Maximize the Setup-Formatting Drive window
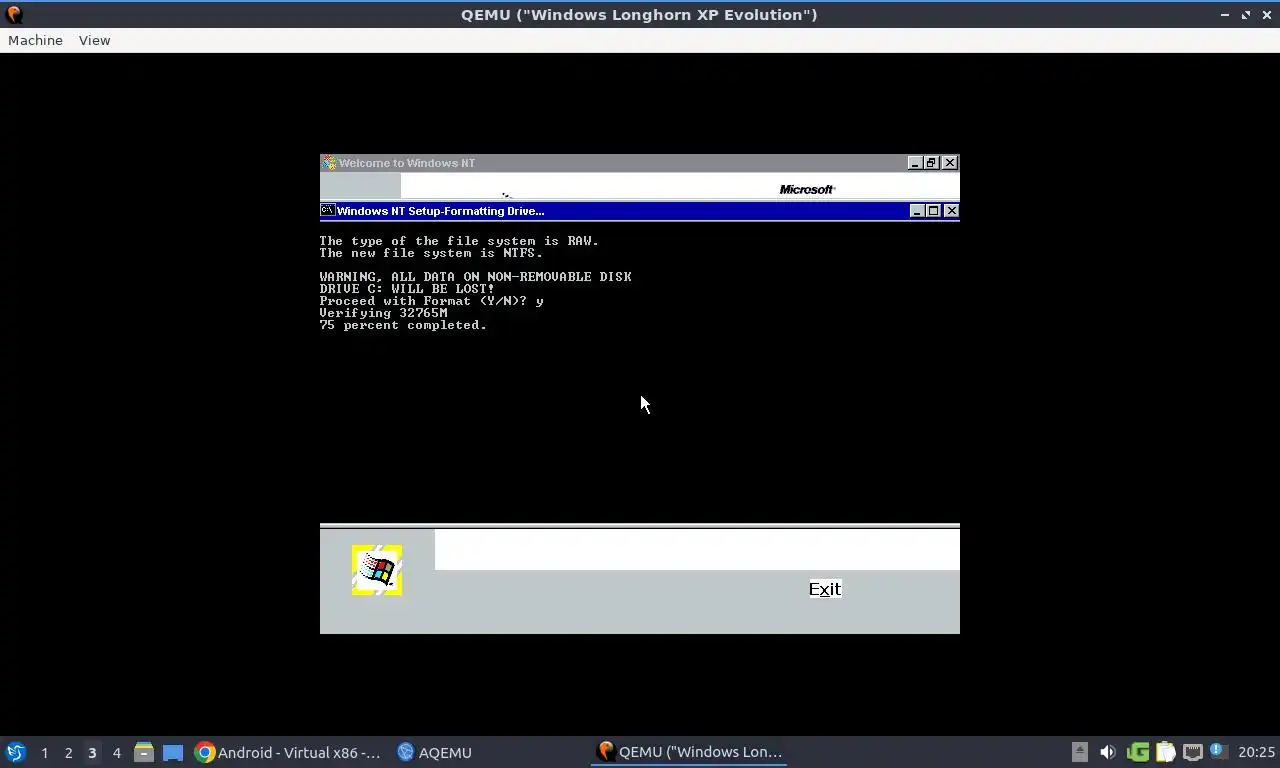Screen dimensions: 1280x768 (x=934, y=211)
